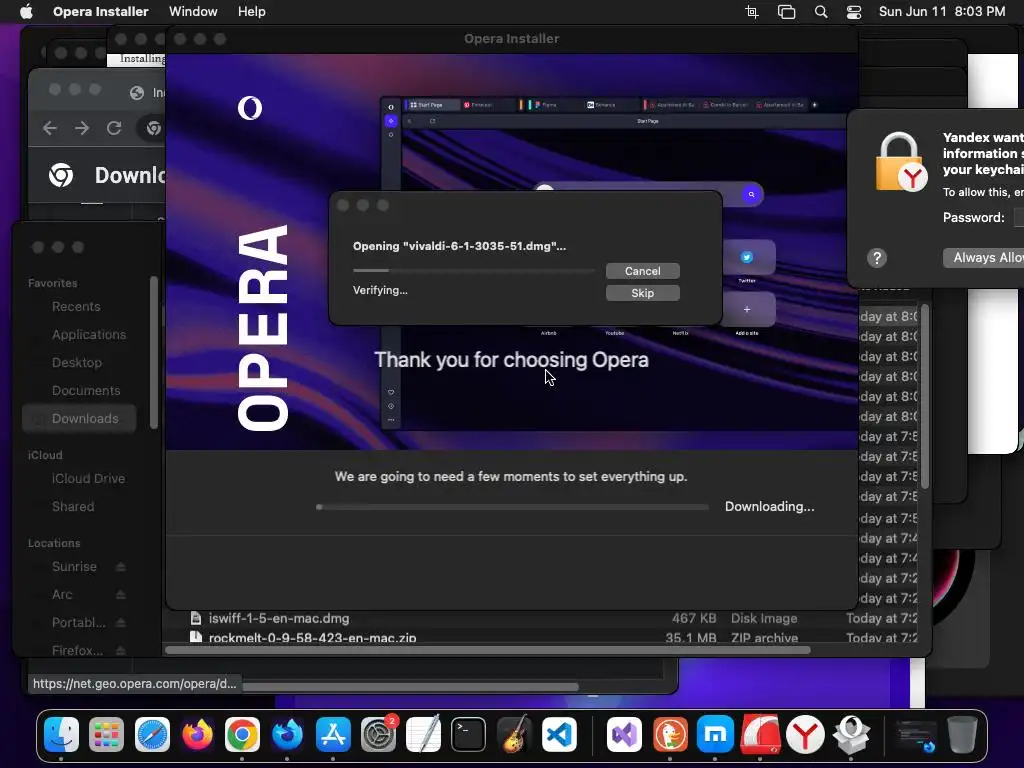Launch DuckDuckGo browser from the Dock

[x=670, y=735]
